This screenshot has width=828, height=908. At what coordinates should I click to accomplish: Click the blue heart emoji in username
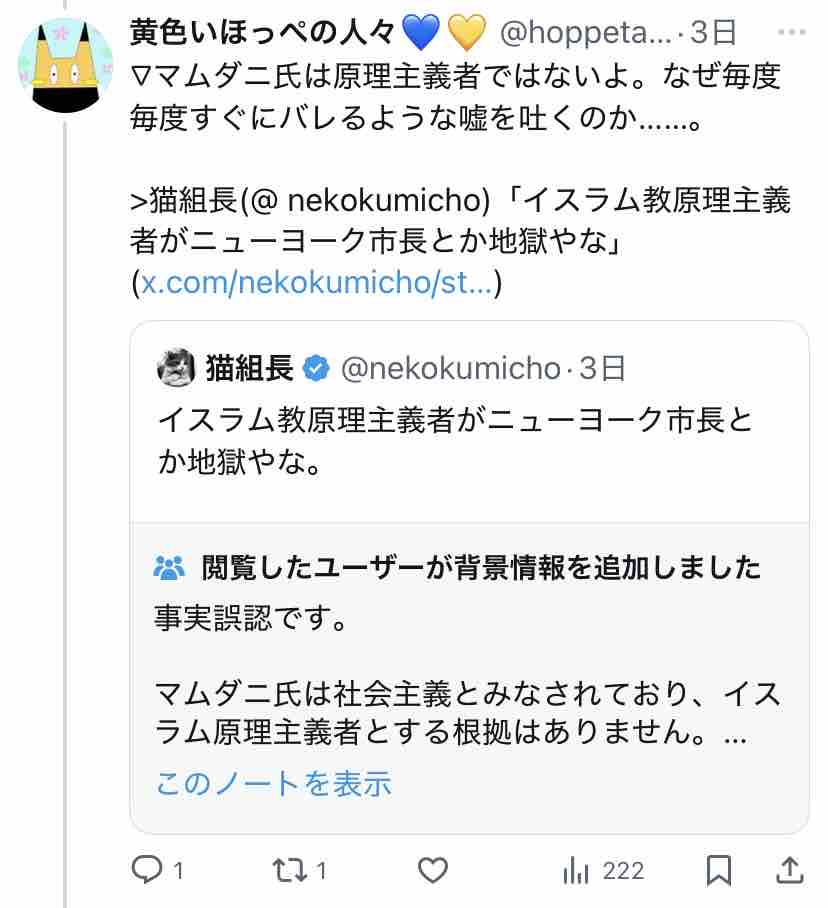(x=420, y=33)
